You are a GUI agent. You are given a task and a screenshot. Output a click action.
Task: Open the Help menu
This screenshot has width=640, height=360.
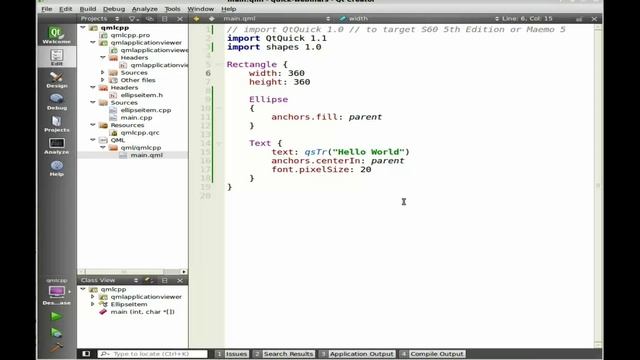click(x=229, y=9)
